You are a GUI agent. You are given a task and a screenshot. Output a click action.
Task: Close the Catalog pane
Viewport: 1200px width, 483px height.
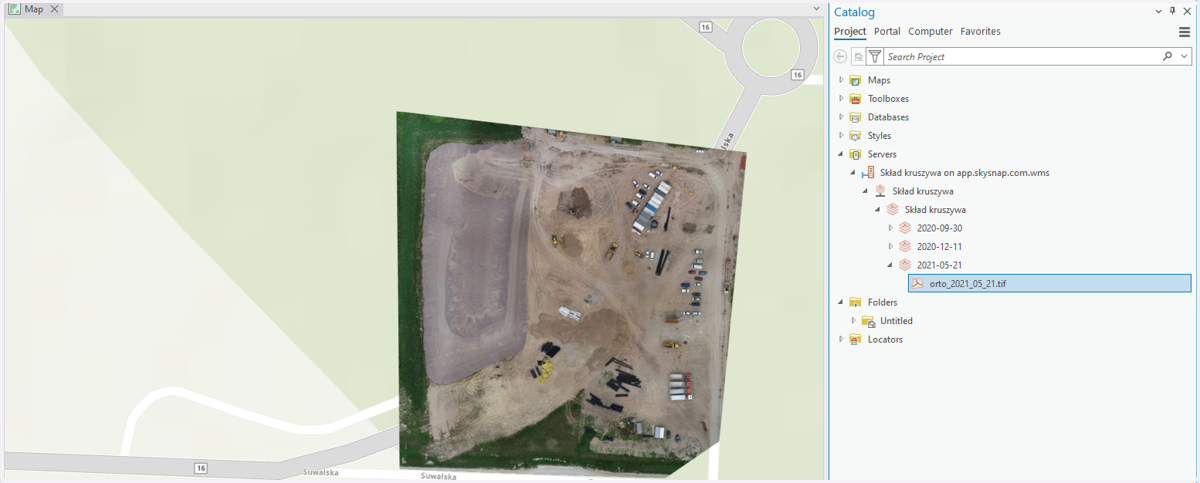1187,10
